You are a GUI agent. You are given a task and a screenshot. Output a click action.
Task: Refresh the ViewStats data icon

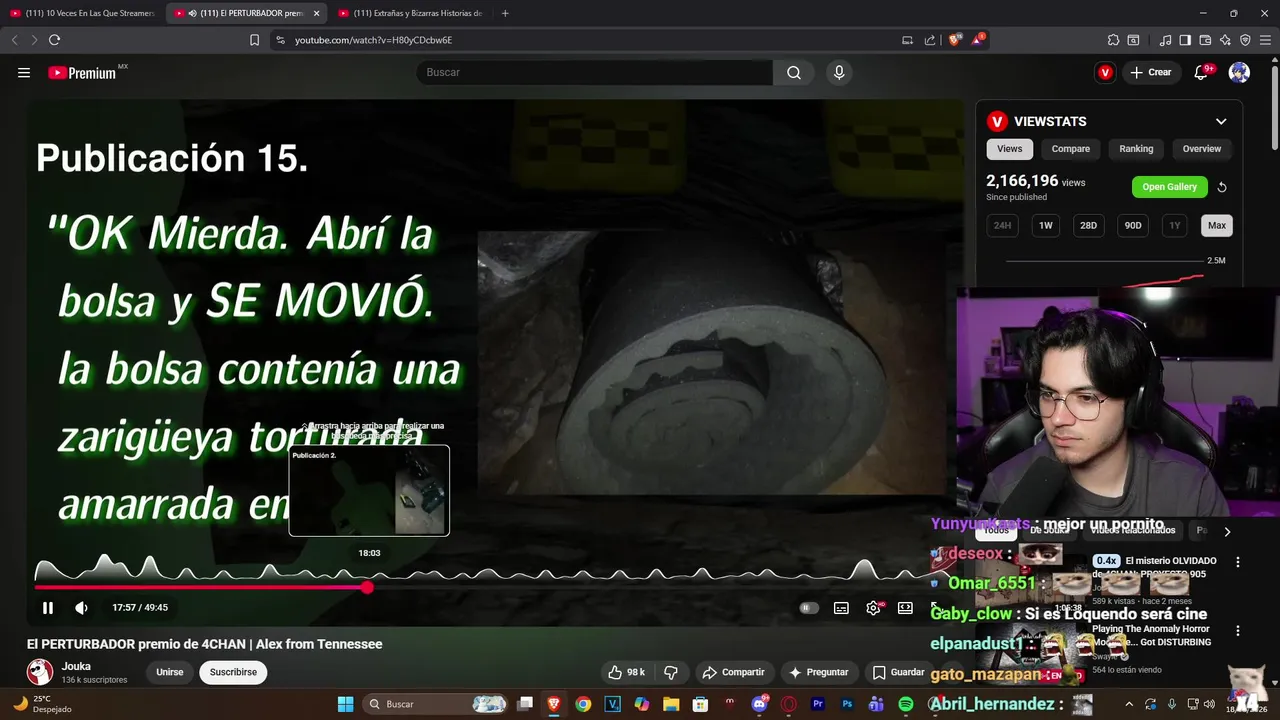pos(1222,187)
